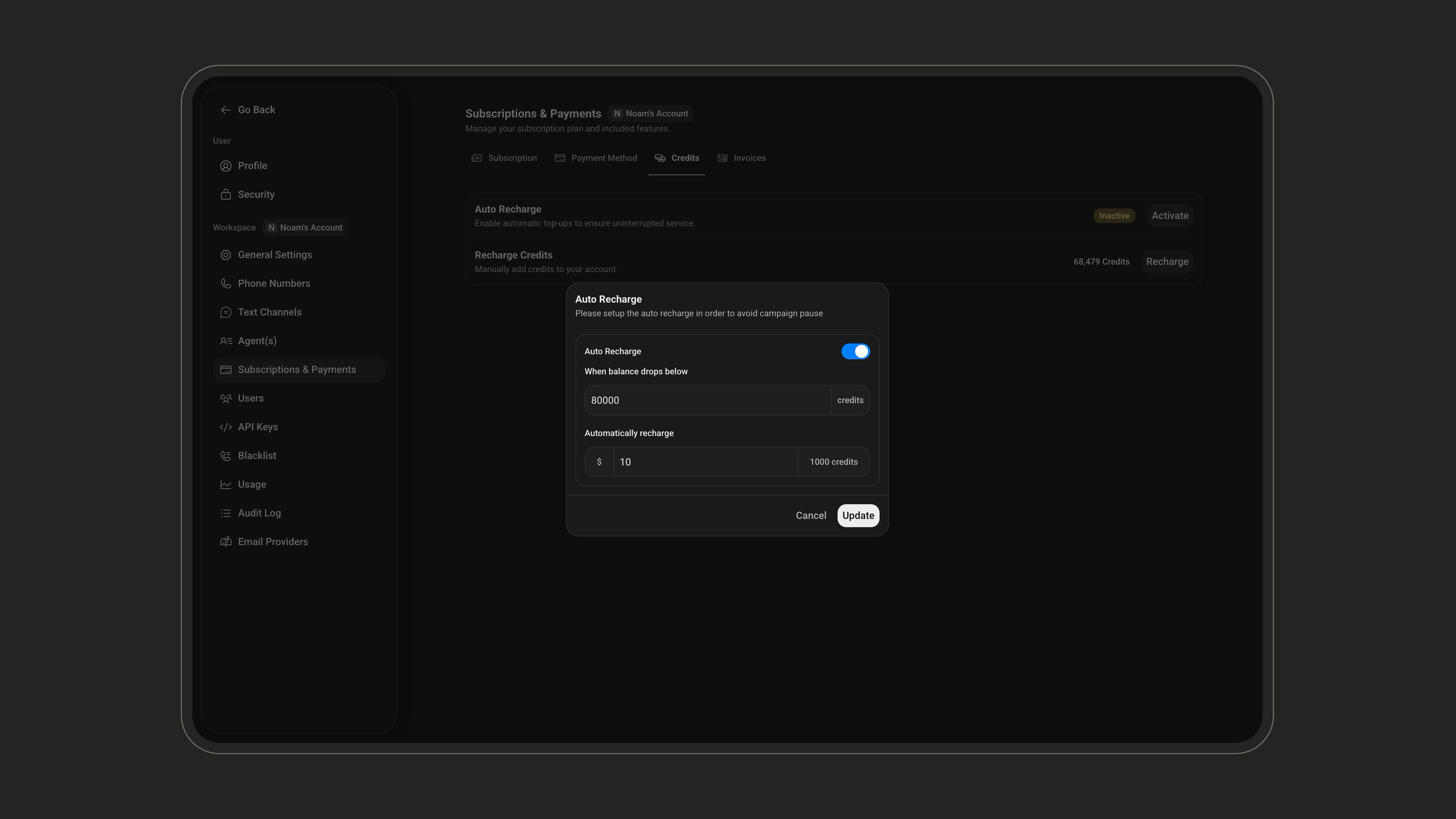Click the balance threshold field showing 80000
Image resolution: width=1456 pixels, height=819 pixels.
(x=708, y=400)
